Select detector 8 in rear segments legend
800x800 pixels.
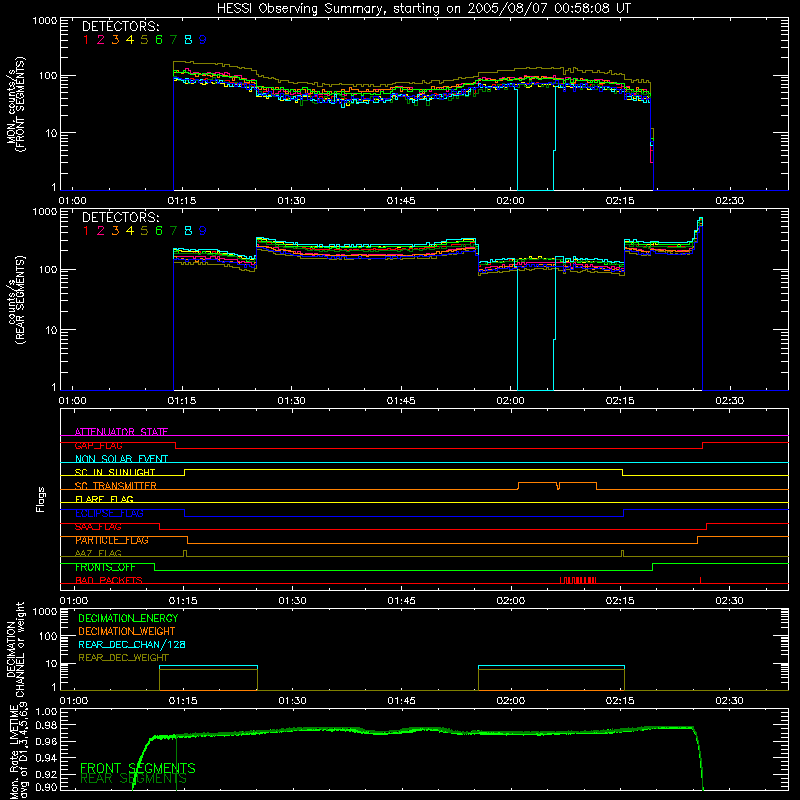click(x=188, y=231)
